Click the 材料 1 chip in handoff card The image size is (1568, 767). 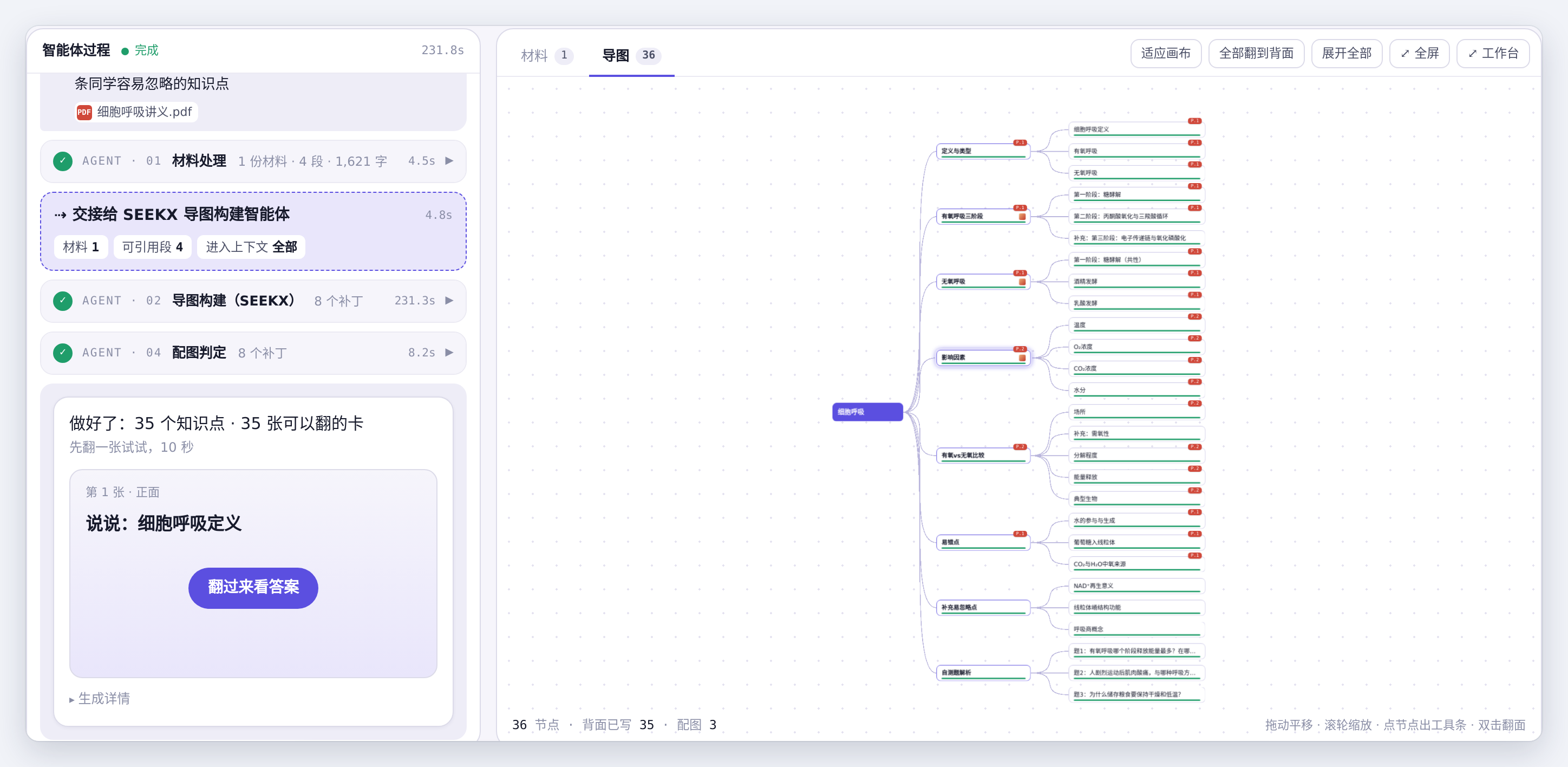pyautogui.click(x=81, y=247)
